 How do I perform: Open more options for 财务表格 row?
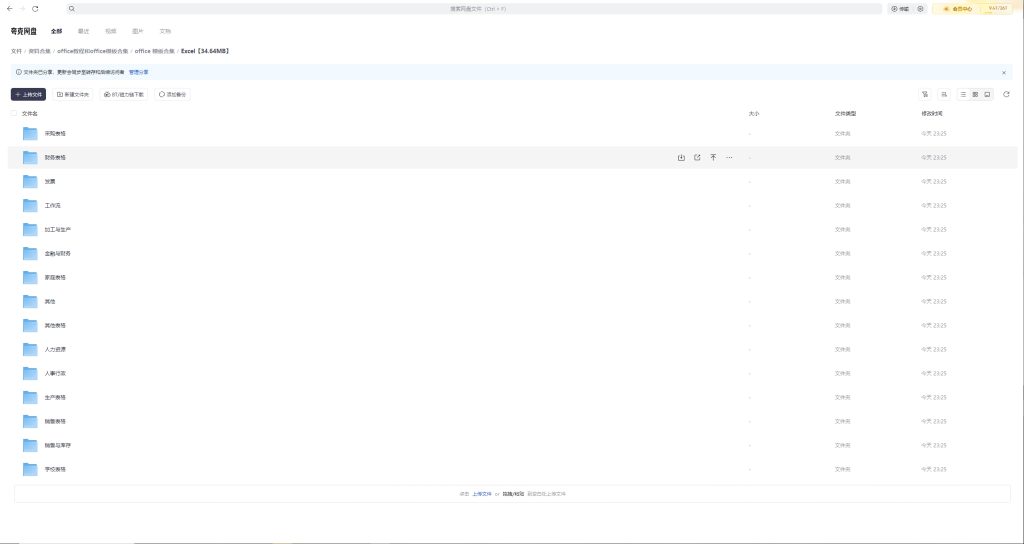tap(729, 157)
